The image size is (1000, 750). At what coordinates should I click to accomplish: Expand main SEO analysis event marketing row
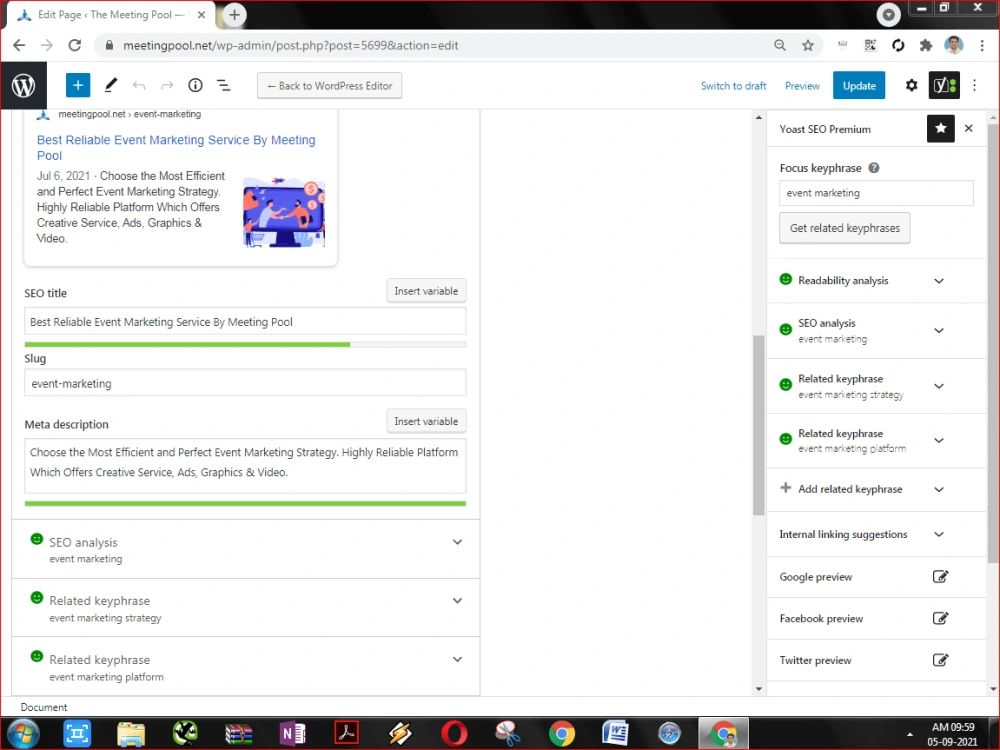tap(246, 549)
